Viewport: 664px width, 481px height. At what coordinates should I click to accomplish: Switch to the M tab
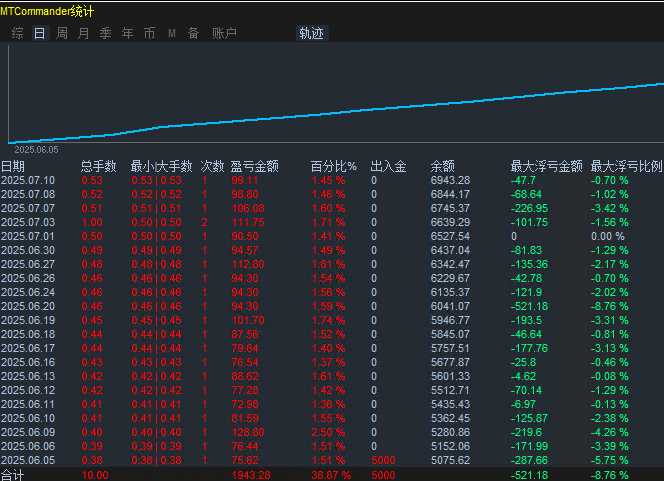[x=172, y=33]
